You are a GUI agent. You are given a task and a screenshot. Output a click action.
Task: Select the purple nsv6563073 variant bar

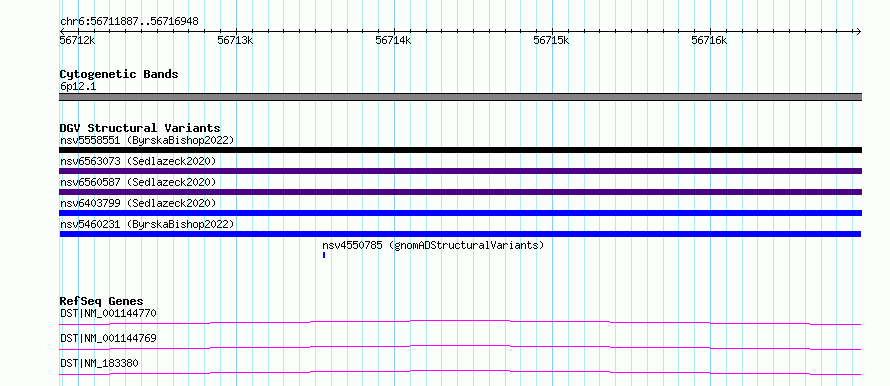460,171
